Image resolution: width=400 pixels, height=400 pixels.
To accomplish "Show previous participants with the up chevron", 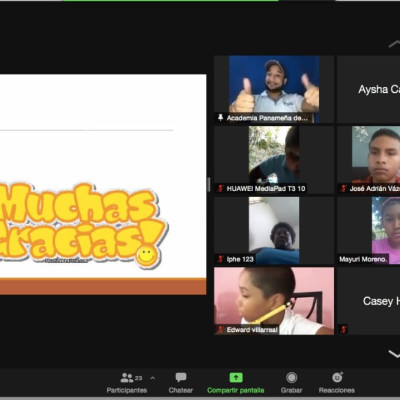I will point(395,44).
